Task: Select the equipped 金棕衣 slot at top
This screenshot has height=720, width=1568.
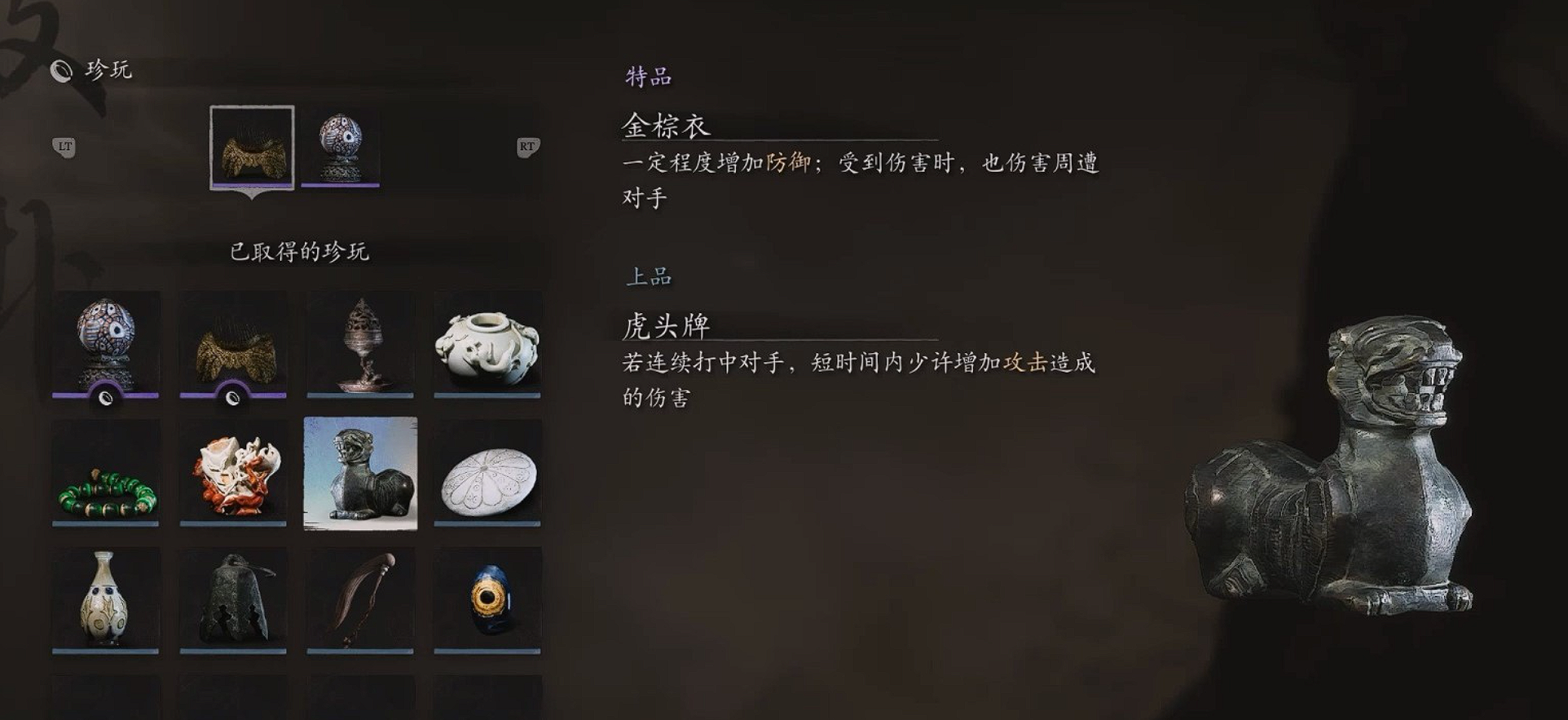Action: pos(252,148)
